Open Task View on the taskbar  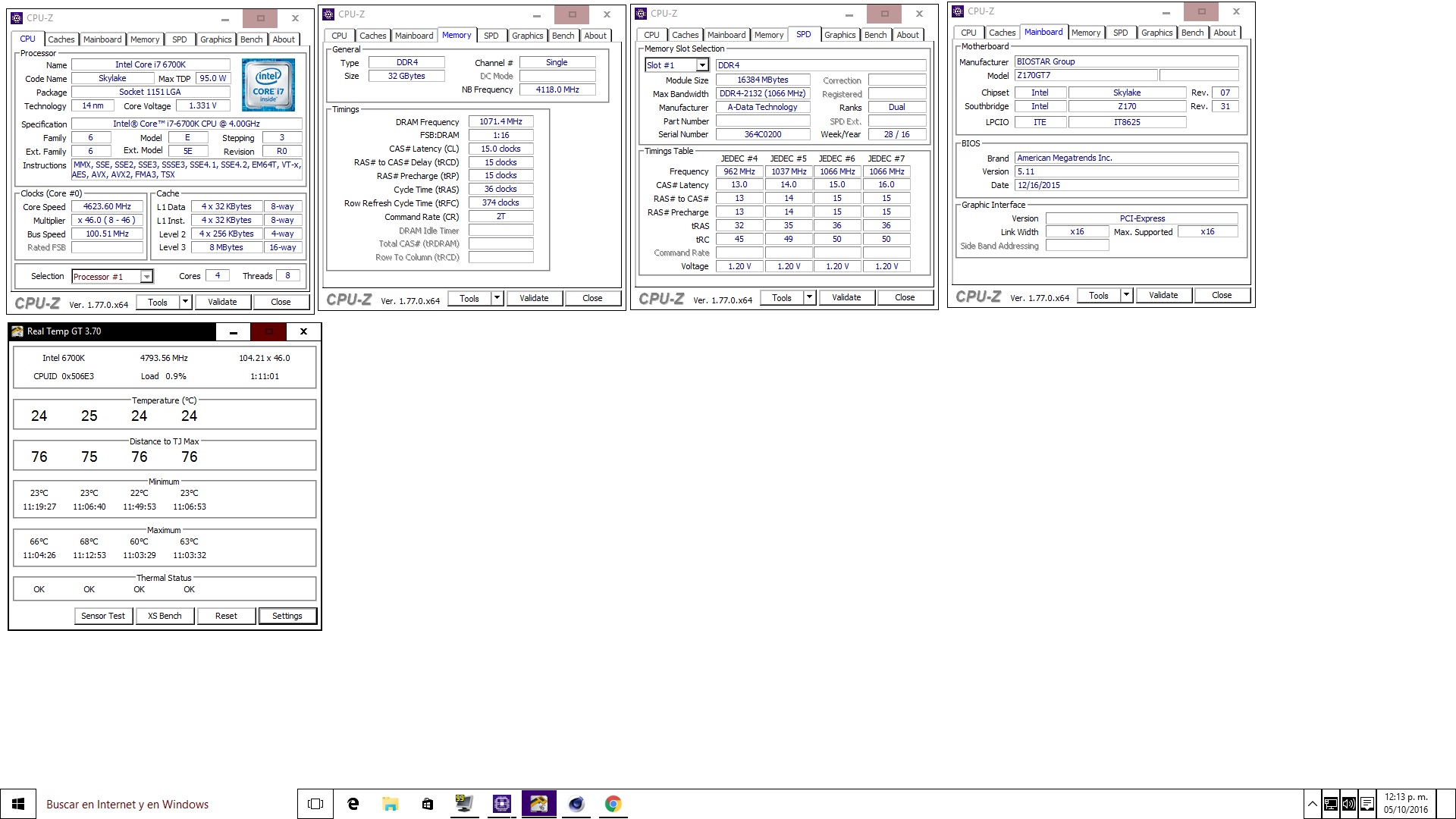(315, 804)
